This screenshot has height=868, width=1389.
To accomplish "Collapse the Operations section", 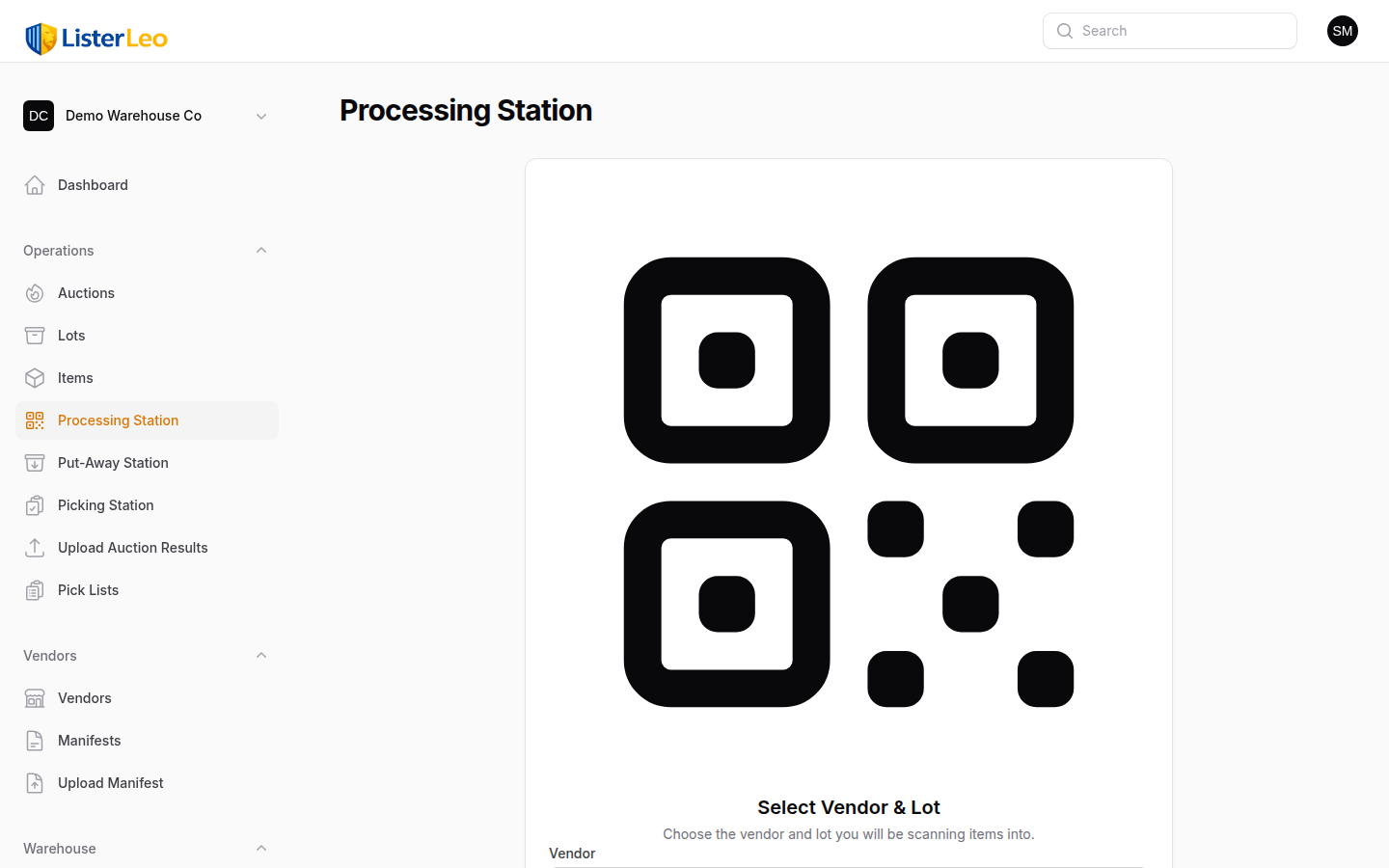I will [x=260, y=250].
